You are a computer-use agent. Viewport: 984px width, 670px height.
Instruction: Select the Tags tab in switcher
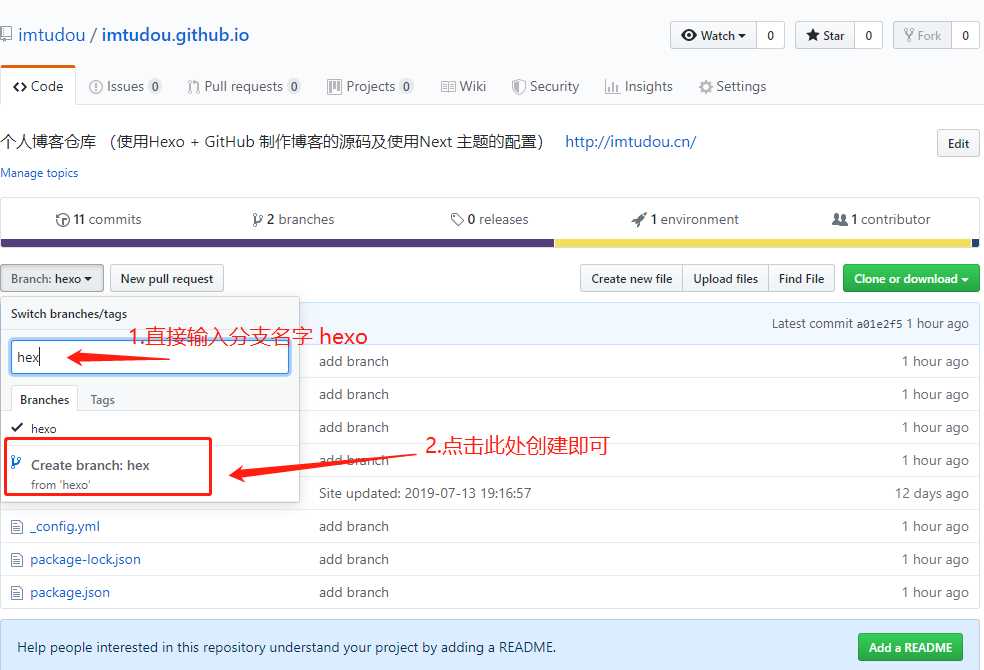point(102,400)
